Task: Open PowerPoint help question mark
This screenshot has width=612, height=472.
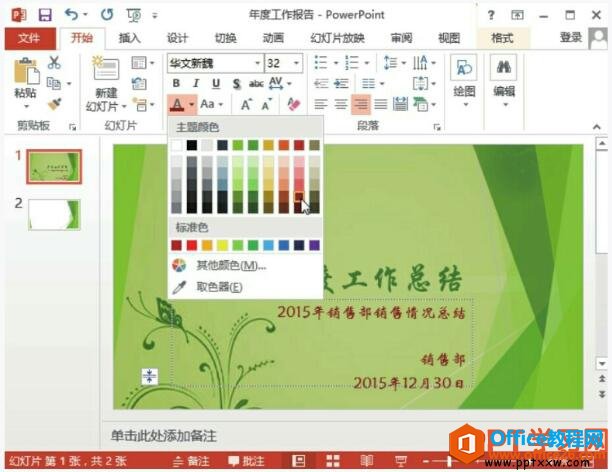Action: click(x=491, y=16)
